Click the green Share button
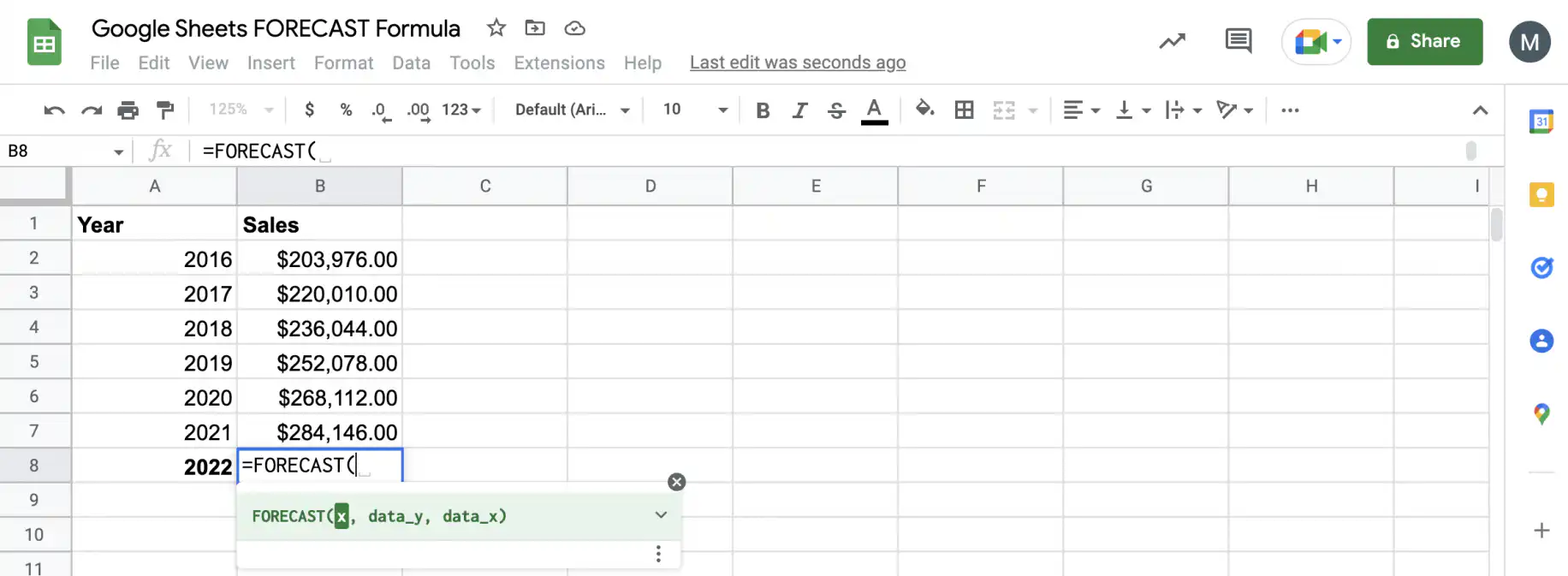This screenshot has width=1568, height=576. 1425,41
